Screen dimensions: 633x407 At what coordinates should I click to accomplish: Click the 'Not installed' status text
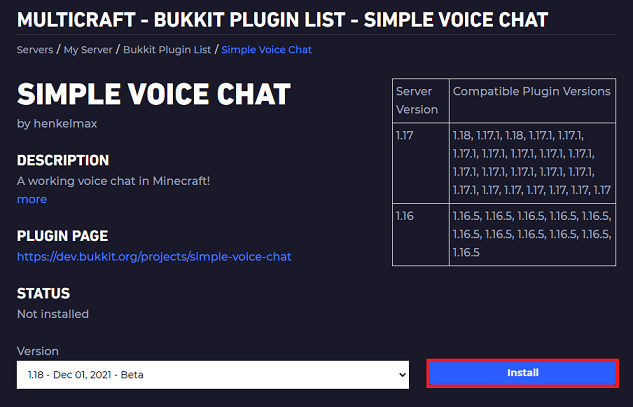point(53,314)
